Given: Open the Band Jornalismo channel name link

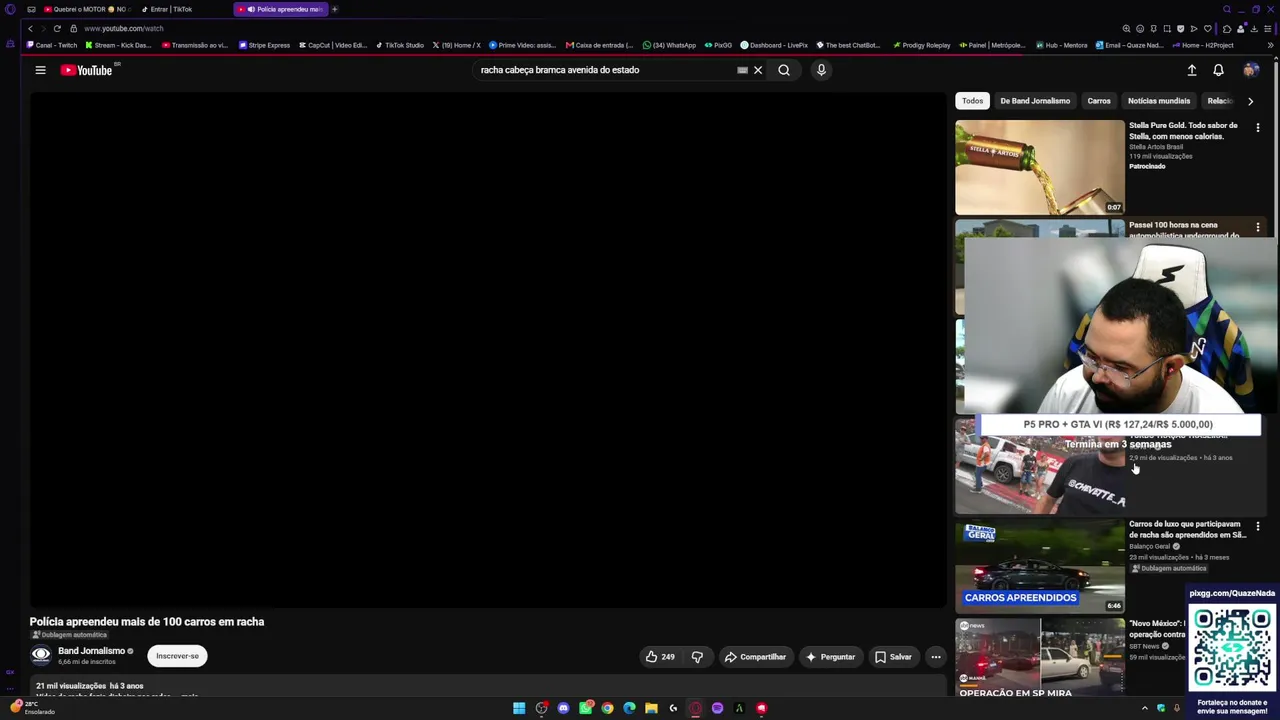Looking at the screenshot, I should 91,651.
